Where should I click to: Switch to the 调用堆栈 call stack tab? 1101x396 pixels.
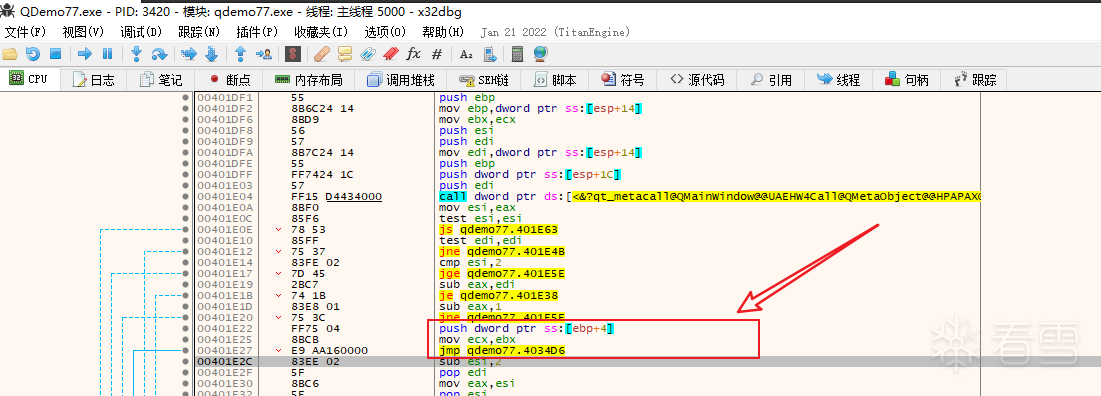(x=401, y=80)
